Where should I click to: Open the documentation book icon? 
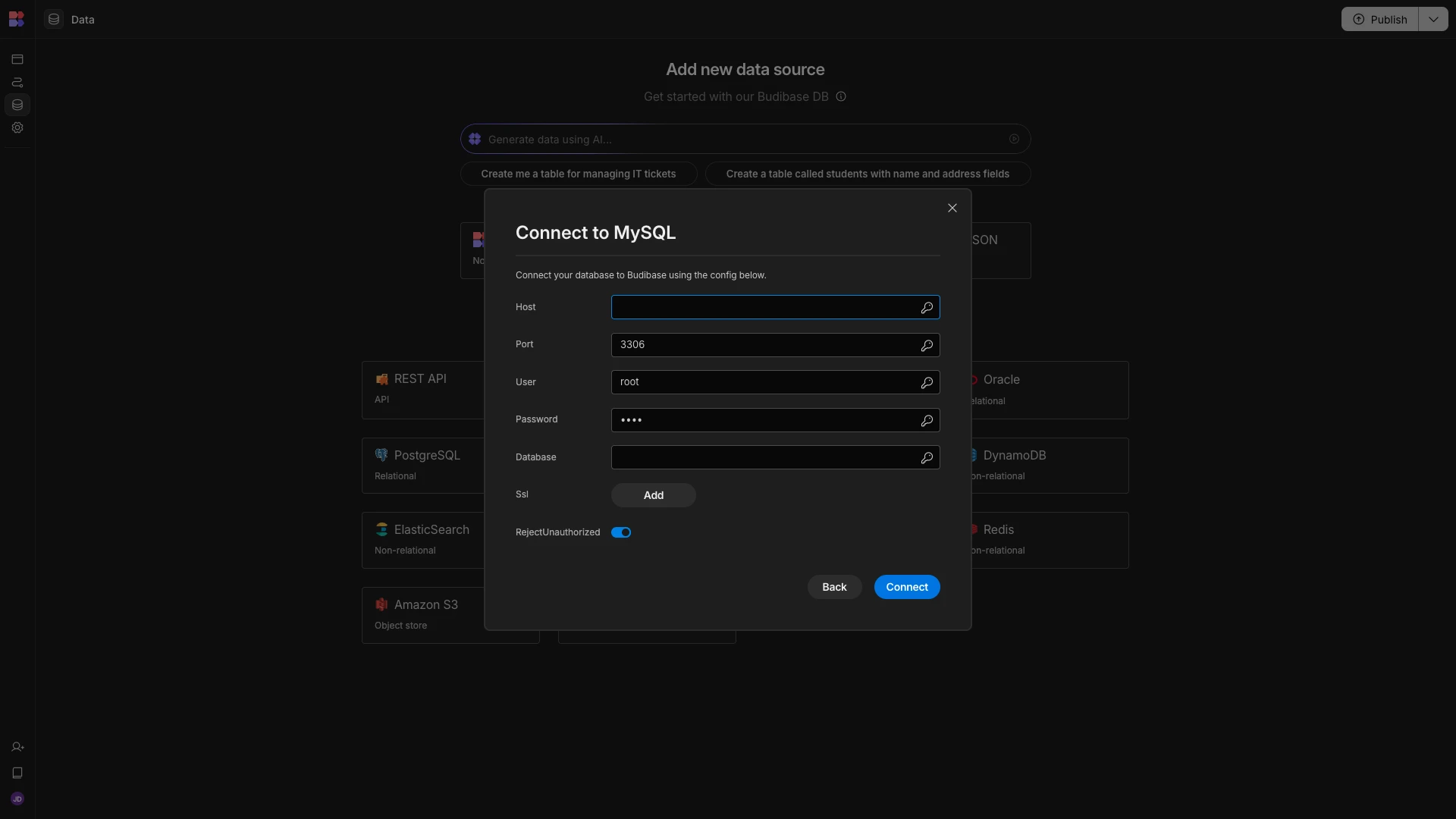[x=17, y=773]
